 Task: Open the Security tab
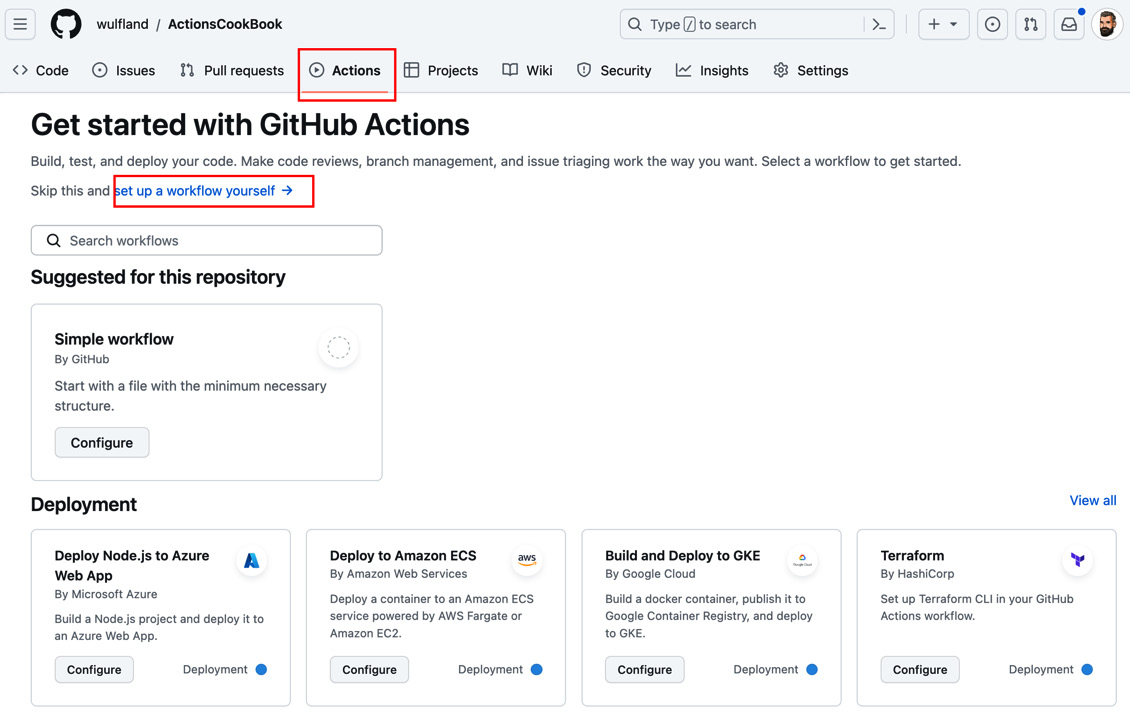point(614,71)
